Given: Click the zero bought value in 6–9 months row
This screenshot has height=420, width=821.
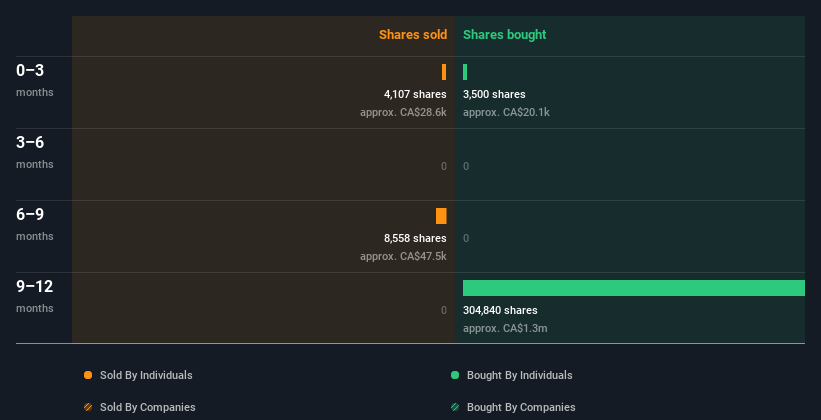Looking at the screenshot, I should point(466,238).
